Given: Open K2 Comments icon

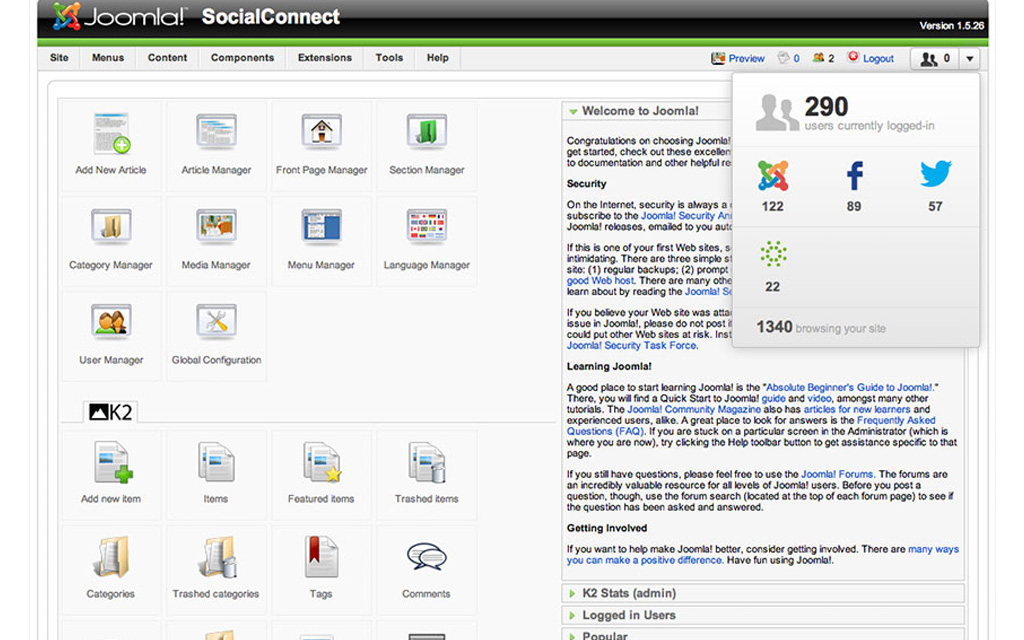Looking at the screenshot, I should 426,559.
